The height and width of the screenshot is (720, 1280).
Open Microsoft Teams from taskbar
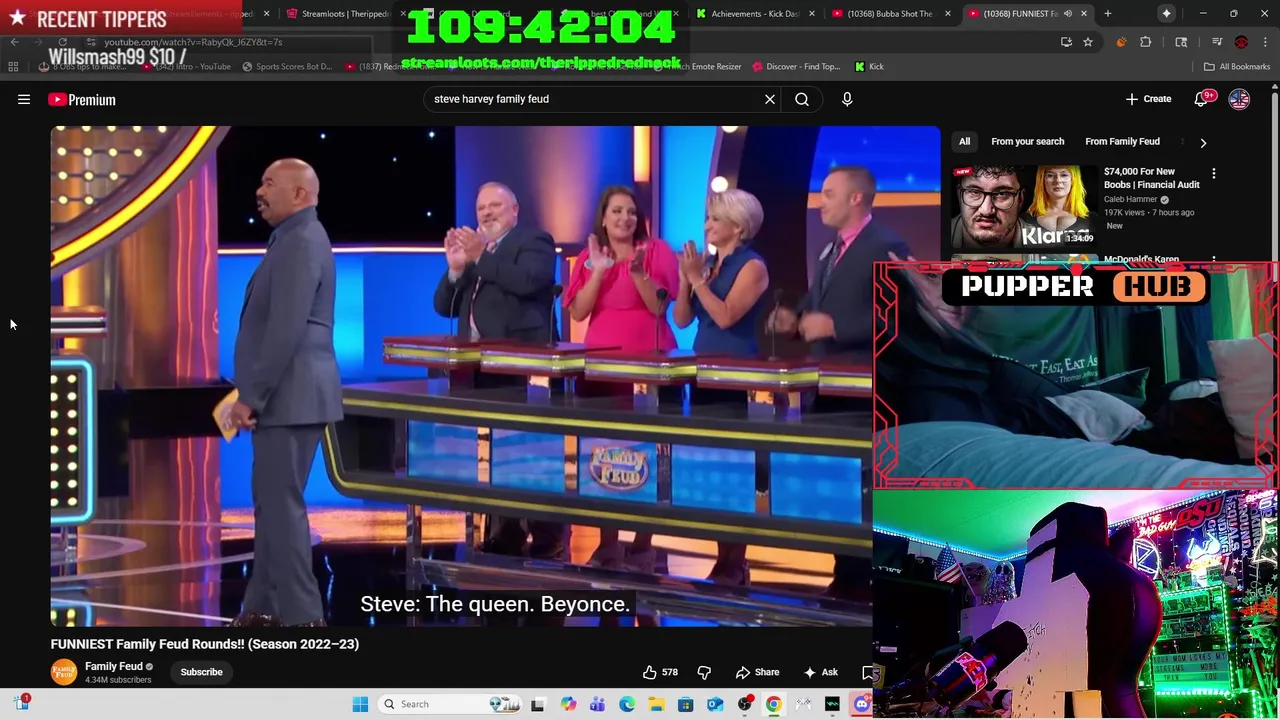pos(597,704)
